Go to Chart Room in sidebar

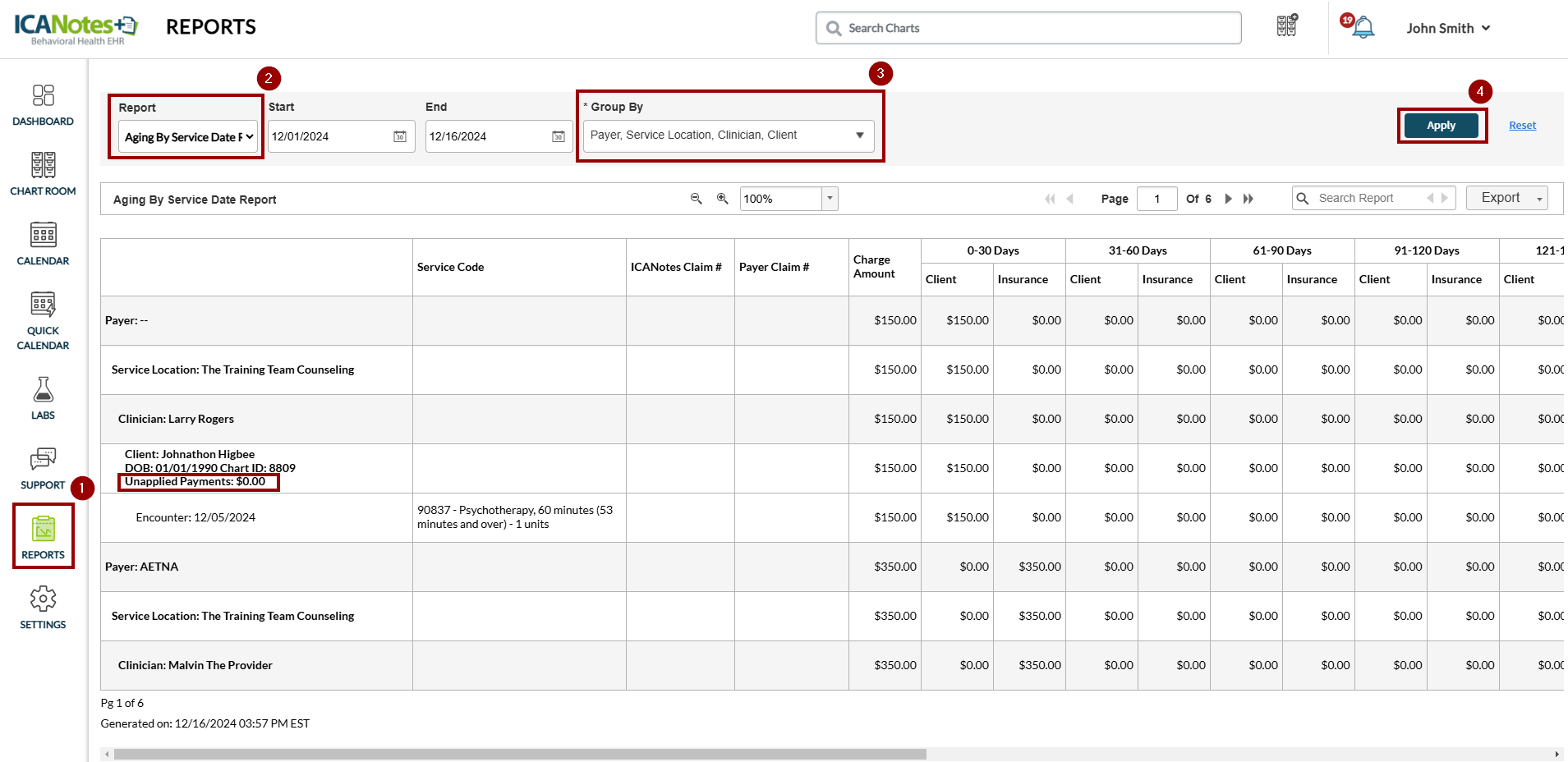[43, 174]
